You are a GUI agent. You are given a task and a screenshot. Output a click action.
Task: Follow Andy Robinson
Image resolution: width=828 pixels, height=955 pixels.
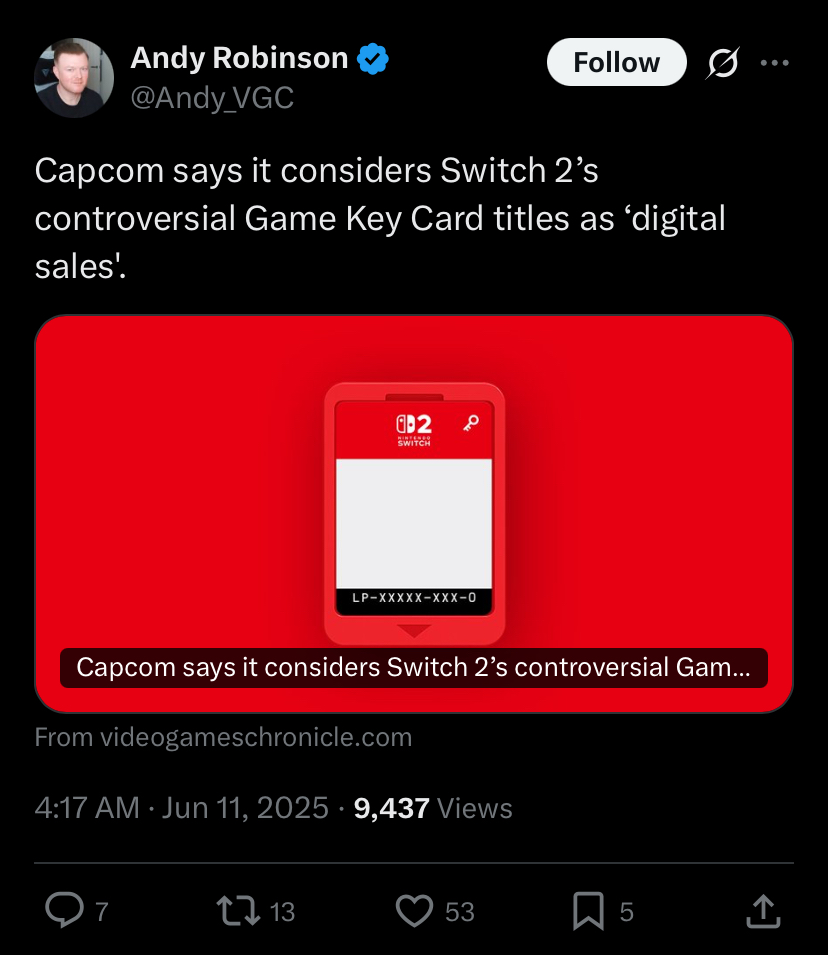[617, 62]
